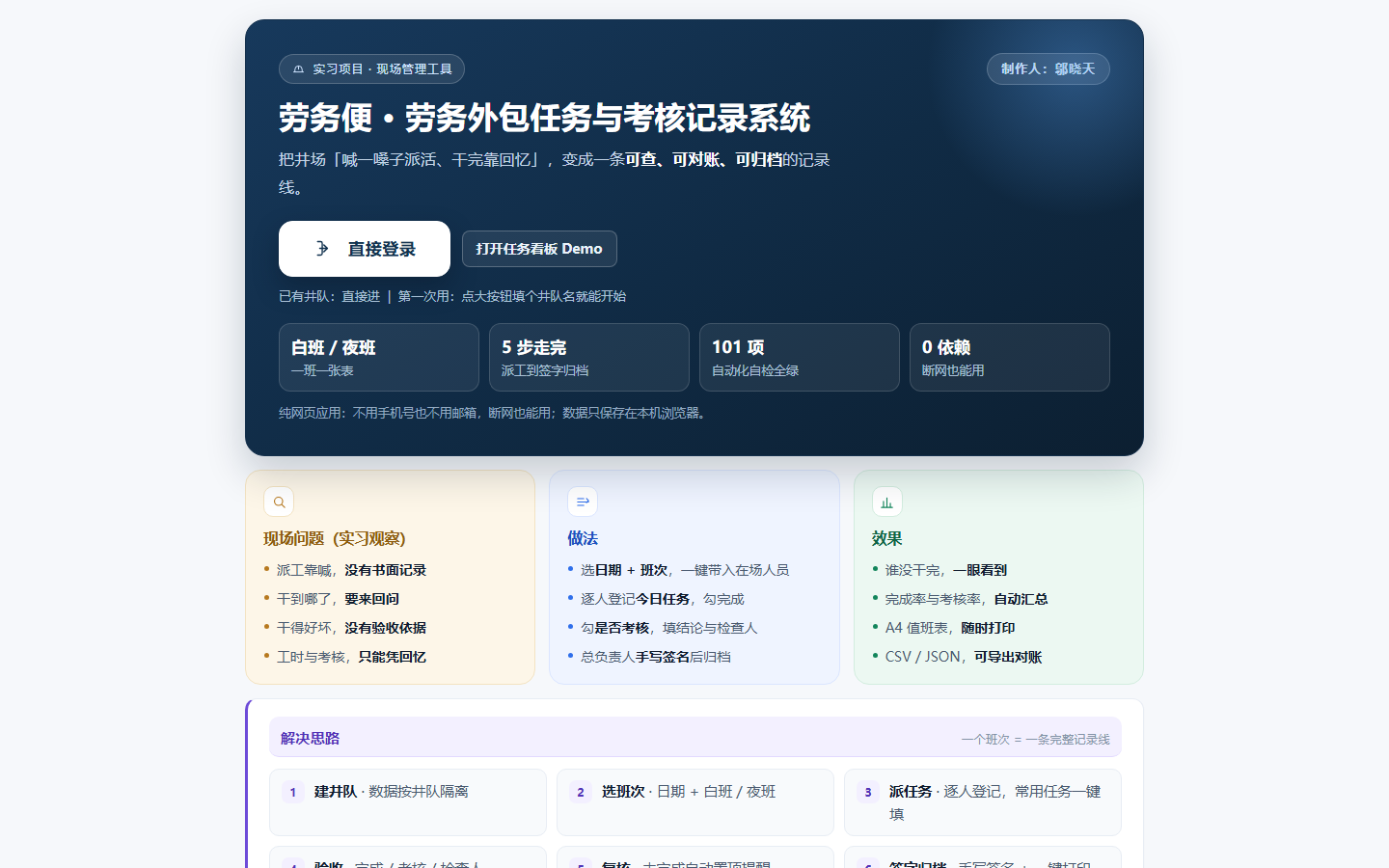
Task: Select the 0 依赖 stat card
Action: tap(1010, 357)
